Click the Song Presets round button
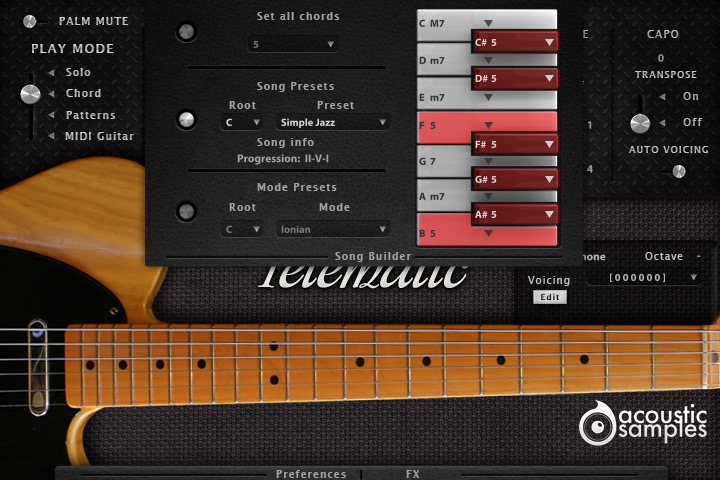The width and height of the screenshot is (720, 480). [x=186, y=120]
